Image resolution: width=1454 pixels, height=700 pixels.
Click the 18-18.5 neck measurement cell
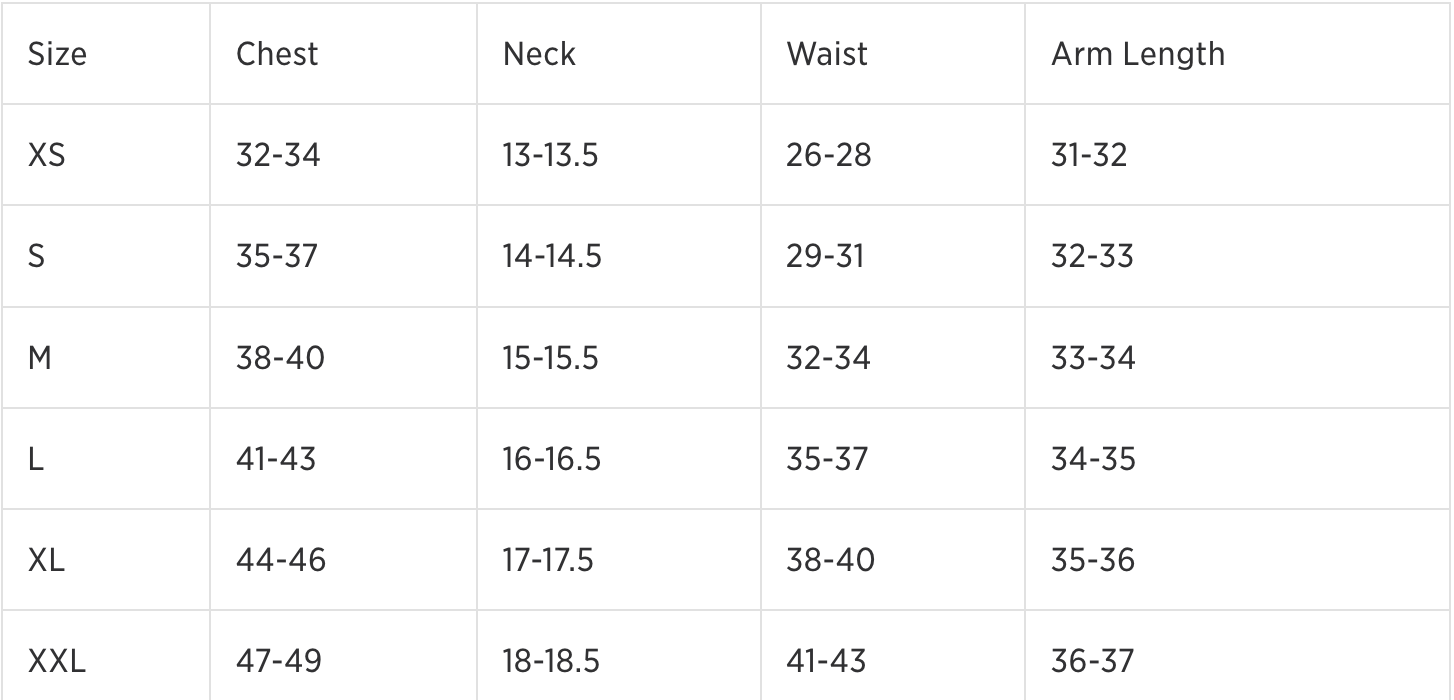pyautogui.click(x=552, y=661)
